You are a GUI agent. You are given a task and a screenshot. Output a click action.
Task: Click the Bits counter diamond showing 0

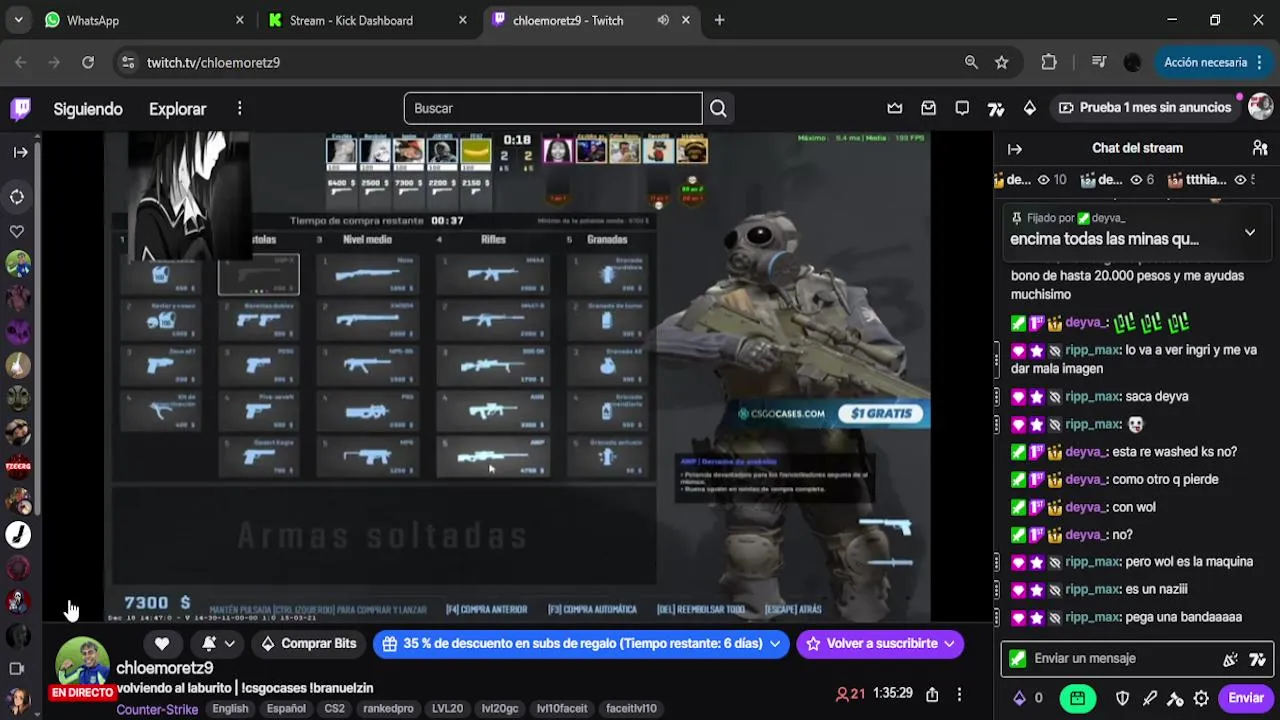coord(1028,698)
